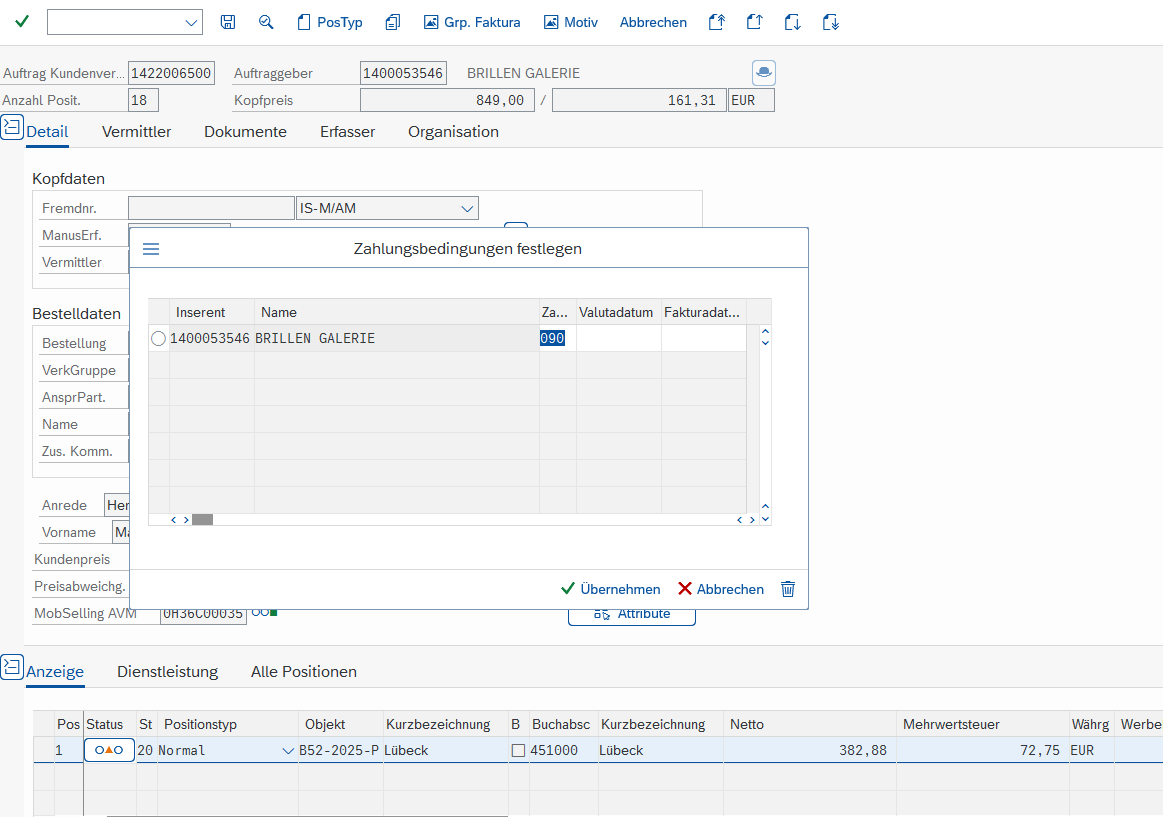Click the horizontal scrollbar thumb in dialog table
This screenshot has width=1163, height=817.
tap(202, 520)
